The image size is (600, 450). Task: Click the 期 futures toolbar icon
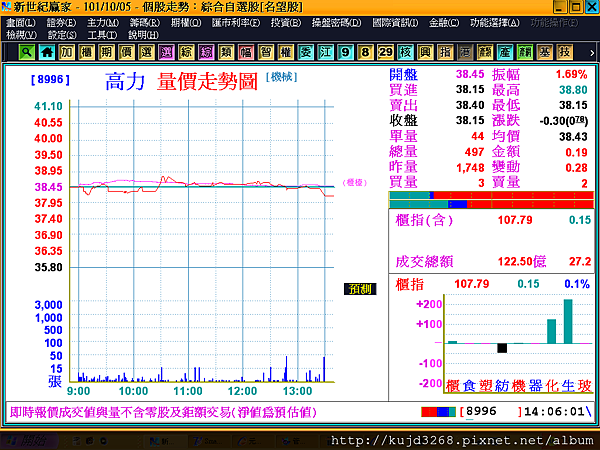107,52
